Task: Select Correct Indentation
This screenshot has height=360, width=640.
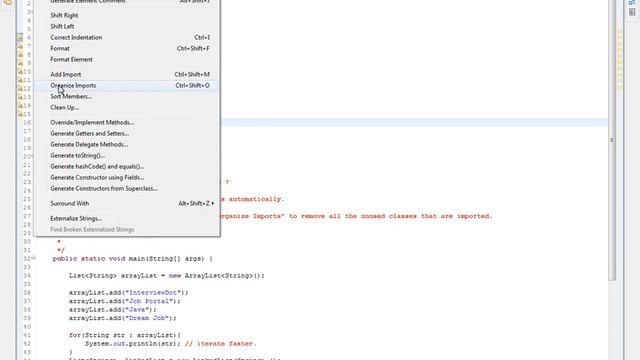Action: (x=127, y=38)
